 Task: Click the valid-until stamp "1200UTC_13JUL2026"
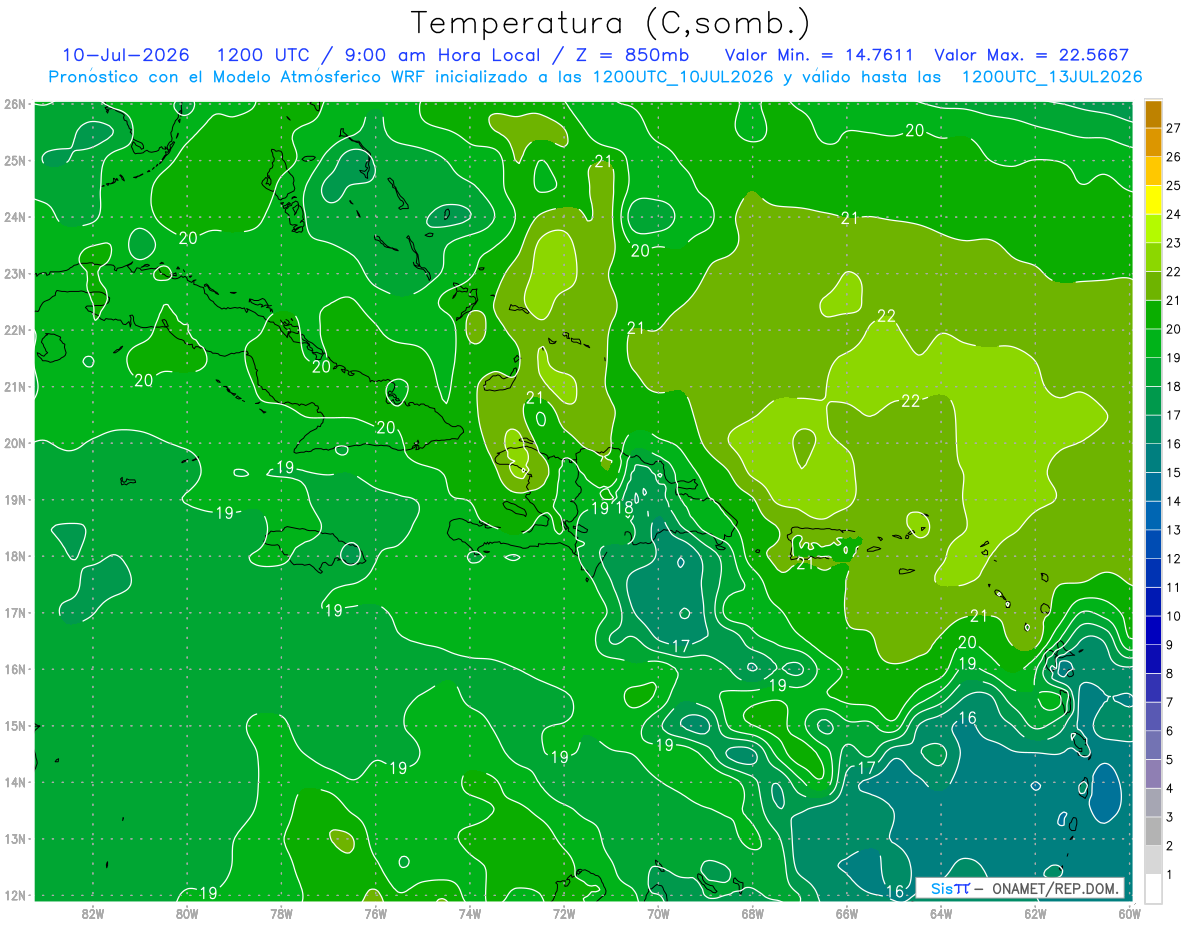(1052, 77)
